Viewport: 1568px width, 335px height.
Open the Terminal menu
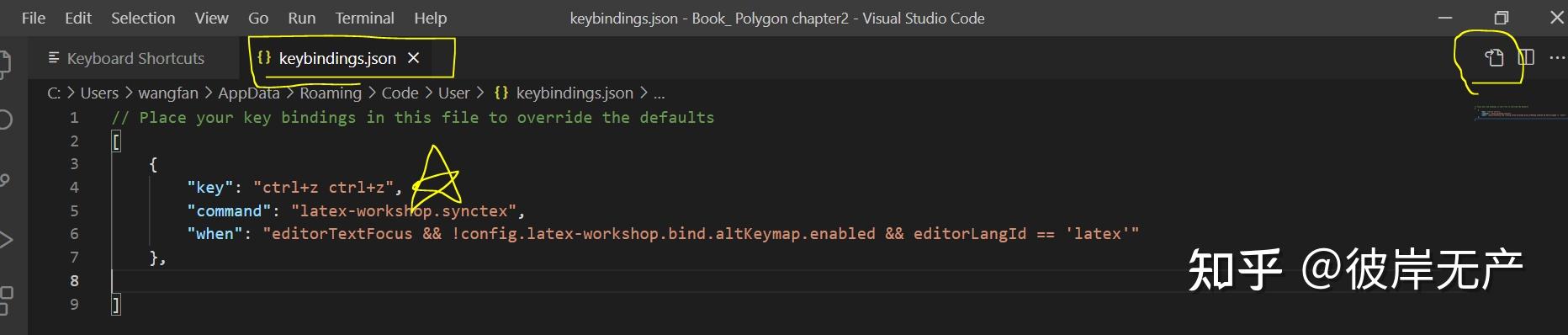364,18
